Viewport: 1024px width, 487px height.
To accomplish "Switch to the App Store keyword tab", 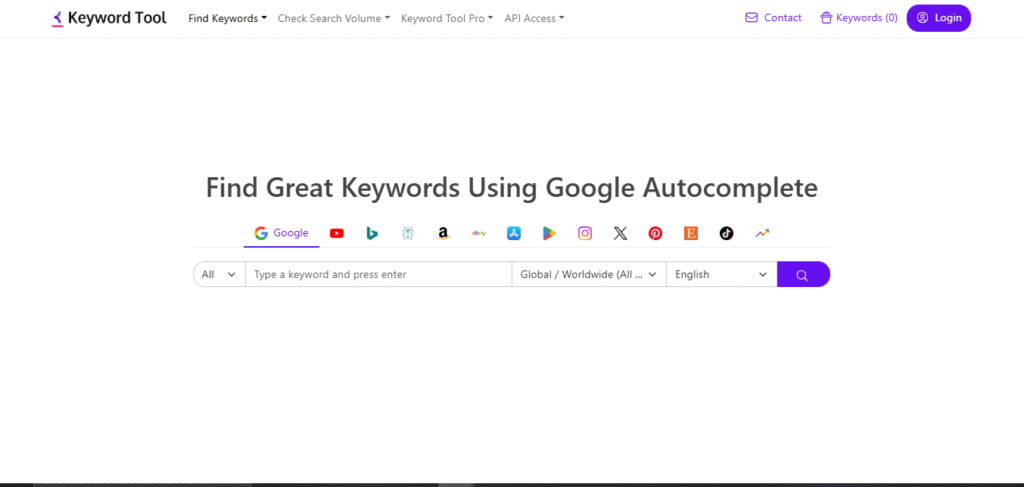I will (x=514, y=233).
